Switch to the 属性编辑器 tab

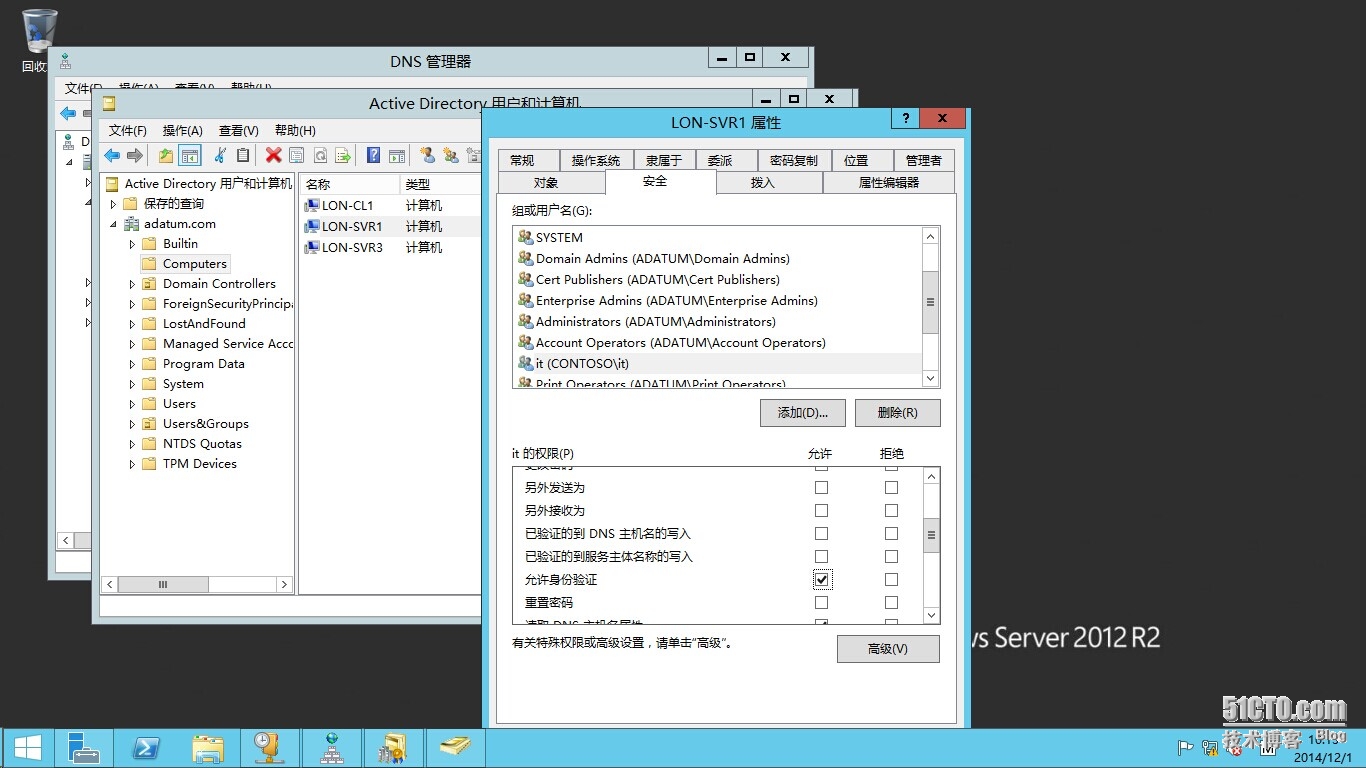click(x=889, y=182)
